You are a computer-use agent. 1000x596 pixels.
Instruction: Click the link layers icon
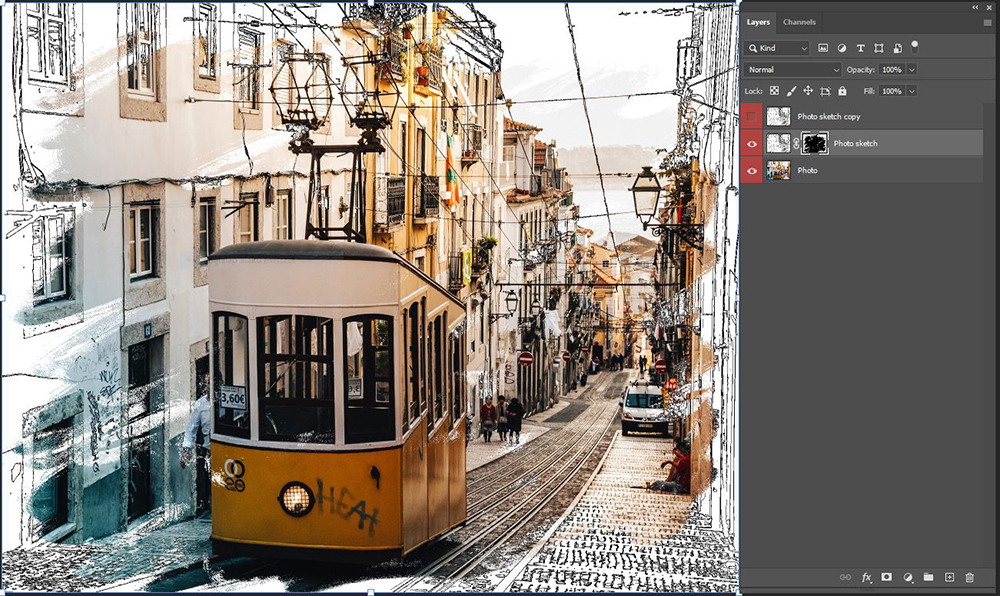(x=845, y=577)
